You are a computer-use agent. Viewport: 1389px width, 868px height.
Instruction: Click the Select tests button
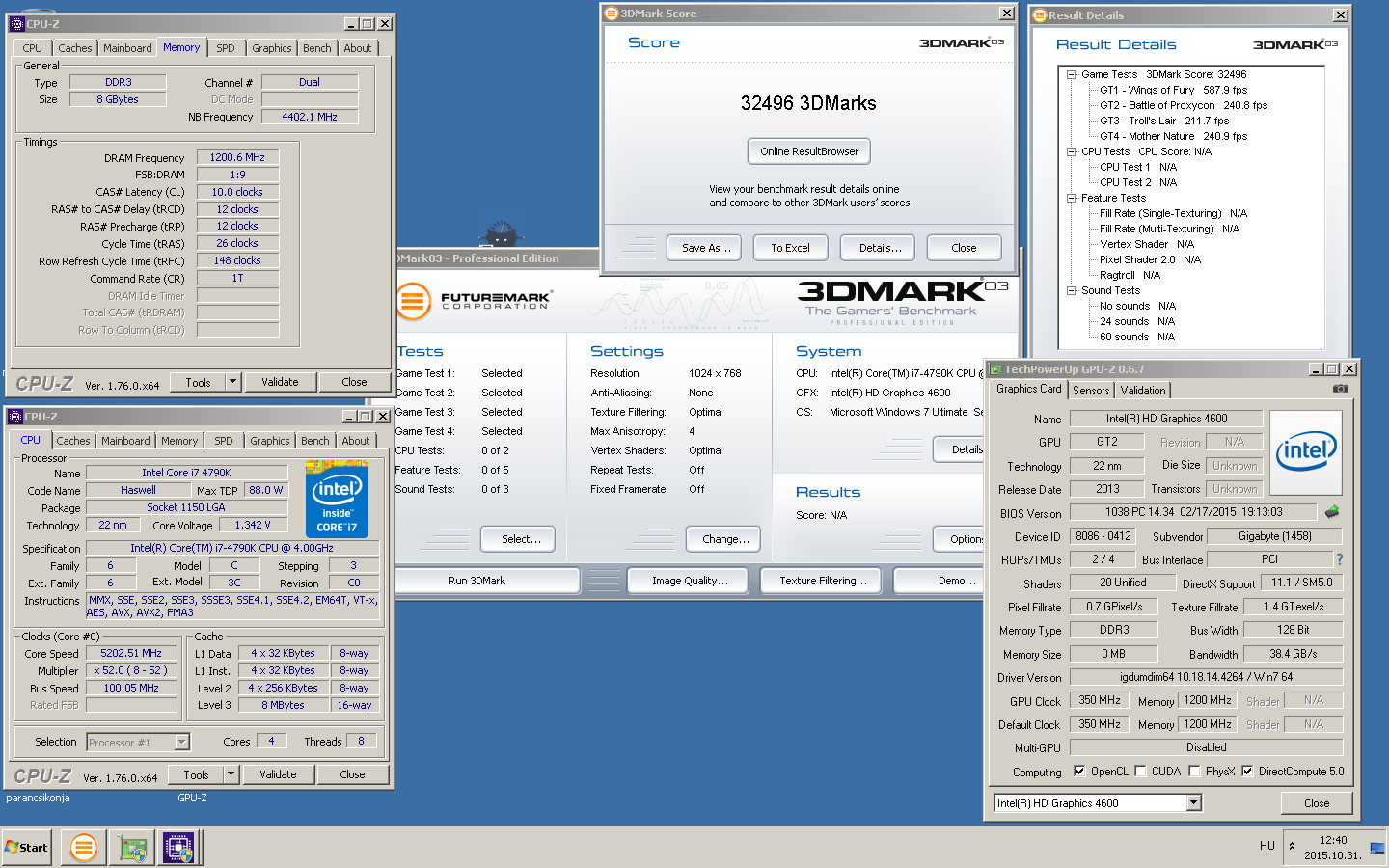point(518,539)
